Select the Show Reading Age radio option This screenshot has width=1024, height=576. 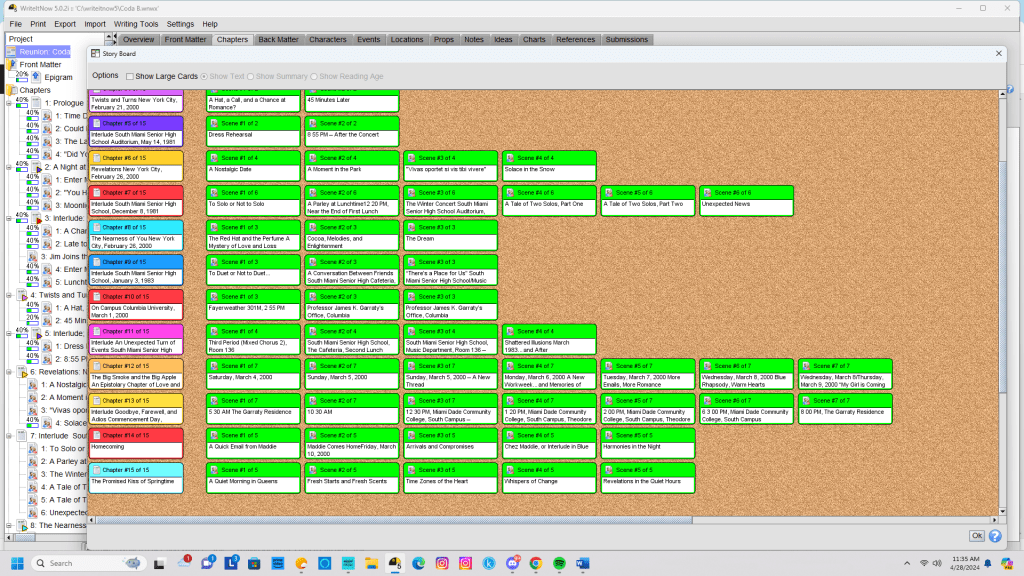click(x=314, y=76)
